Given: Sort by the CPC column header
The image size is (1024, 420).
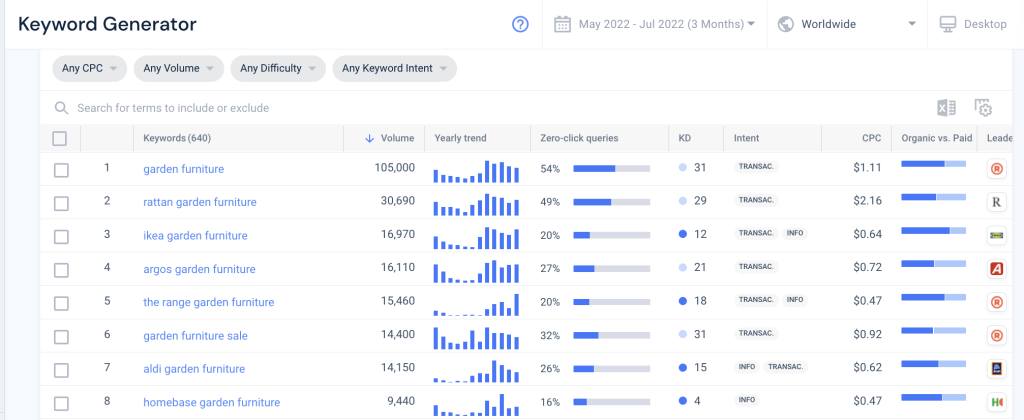Looking at the screenshot, I should [x=871, y=138].
